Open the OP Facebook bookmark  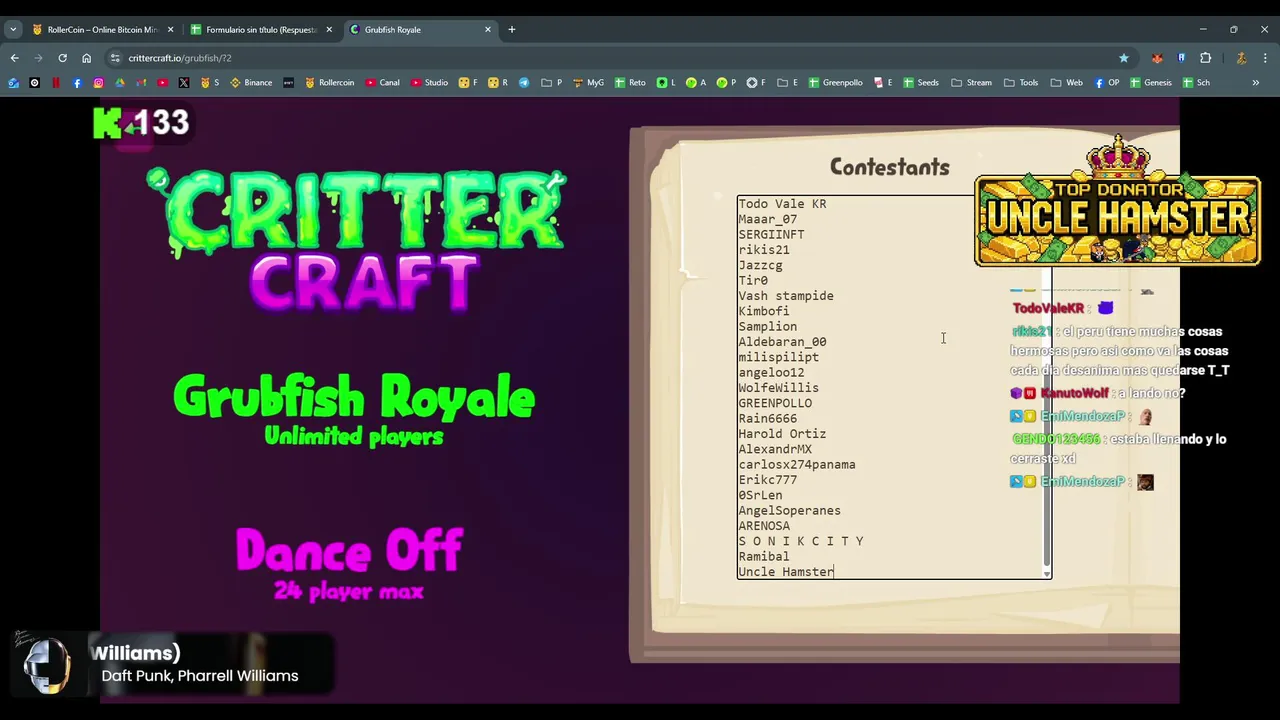point(1107,82)
